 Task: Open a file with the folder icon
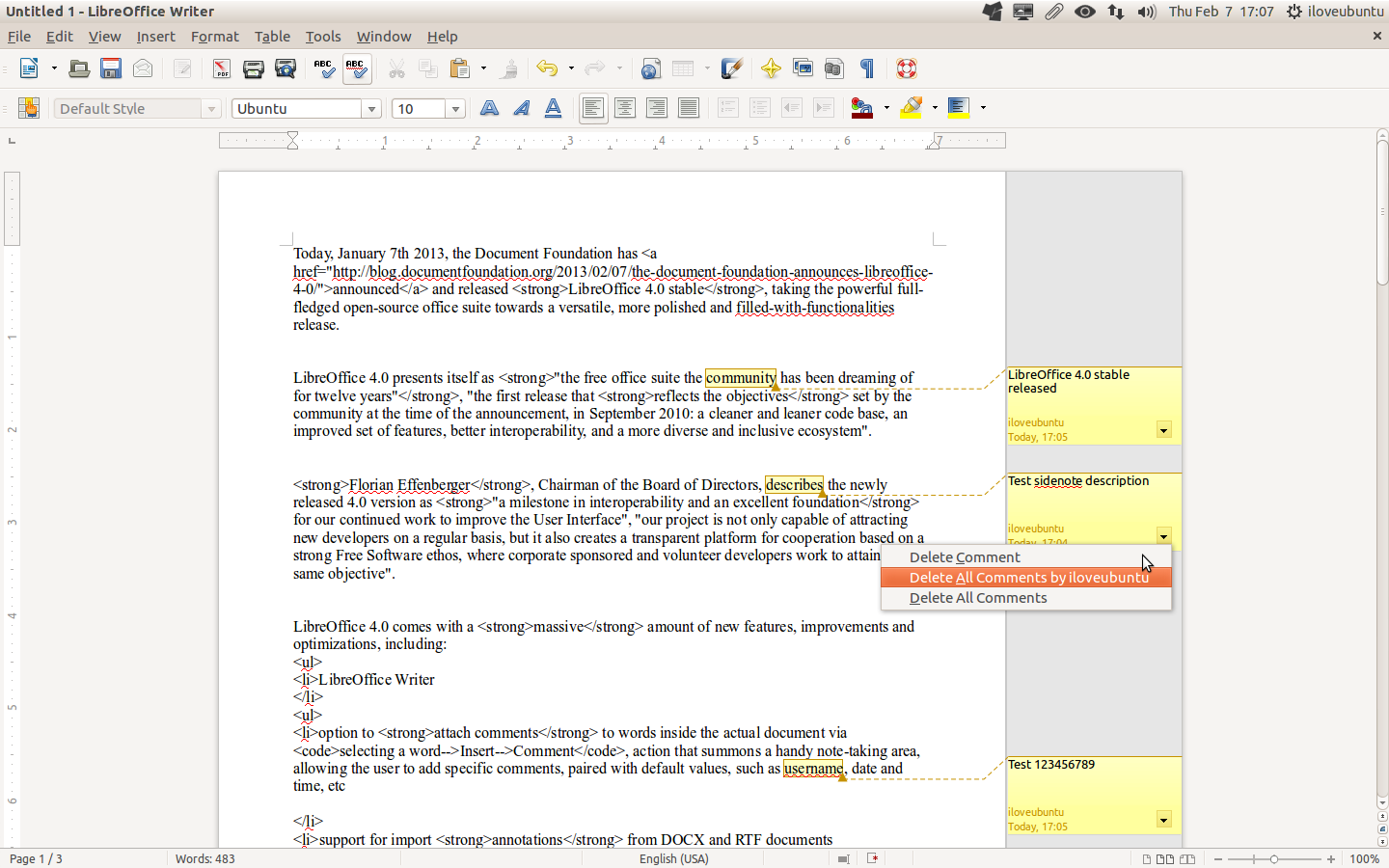click(79, 68)
